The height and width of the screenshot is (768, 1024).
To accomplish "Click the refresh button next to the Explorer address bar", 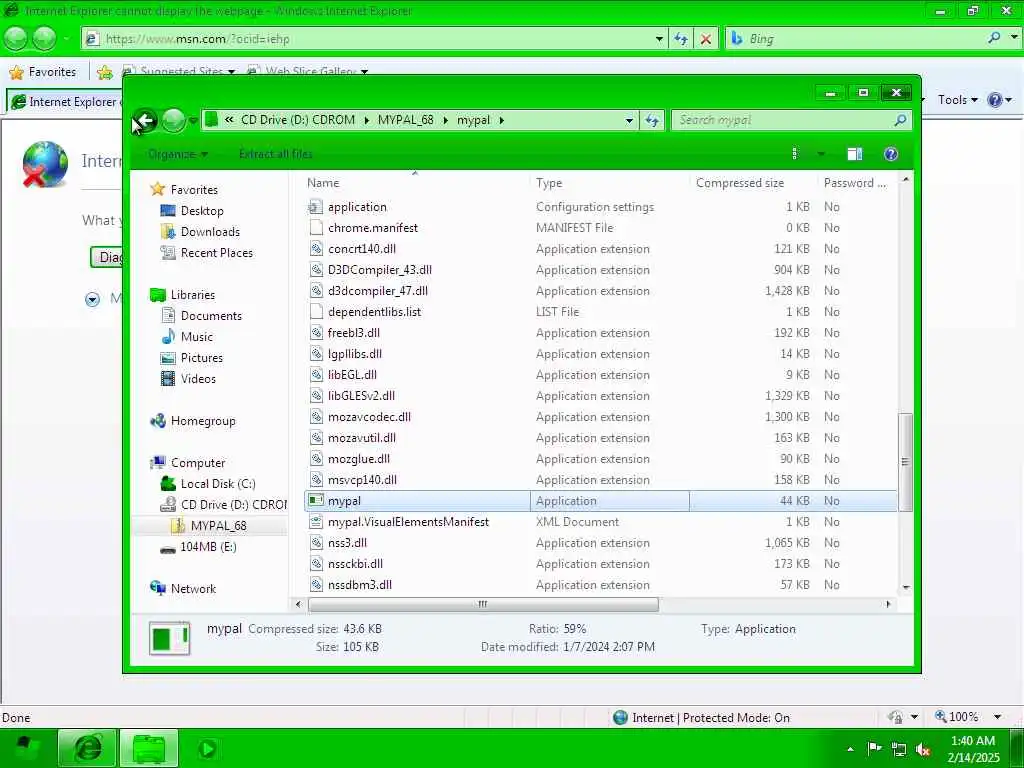I will [652, 120].
